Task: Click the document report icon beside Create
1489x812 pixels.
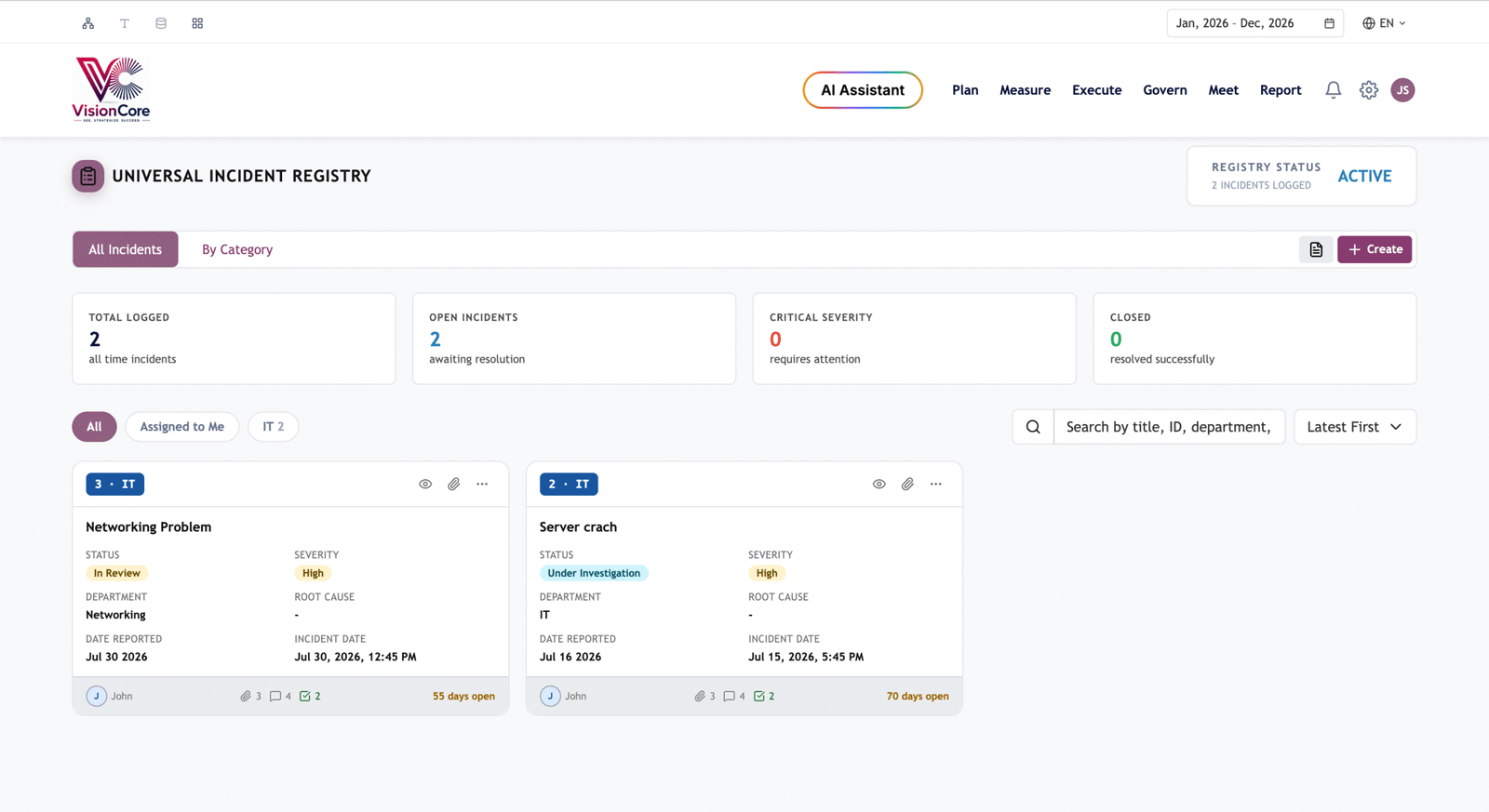Action: tap(1316, 249)
